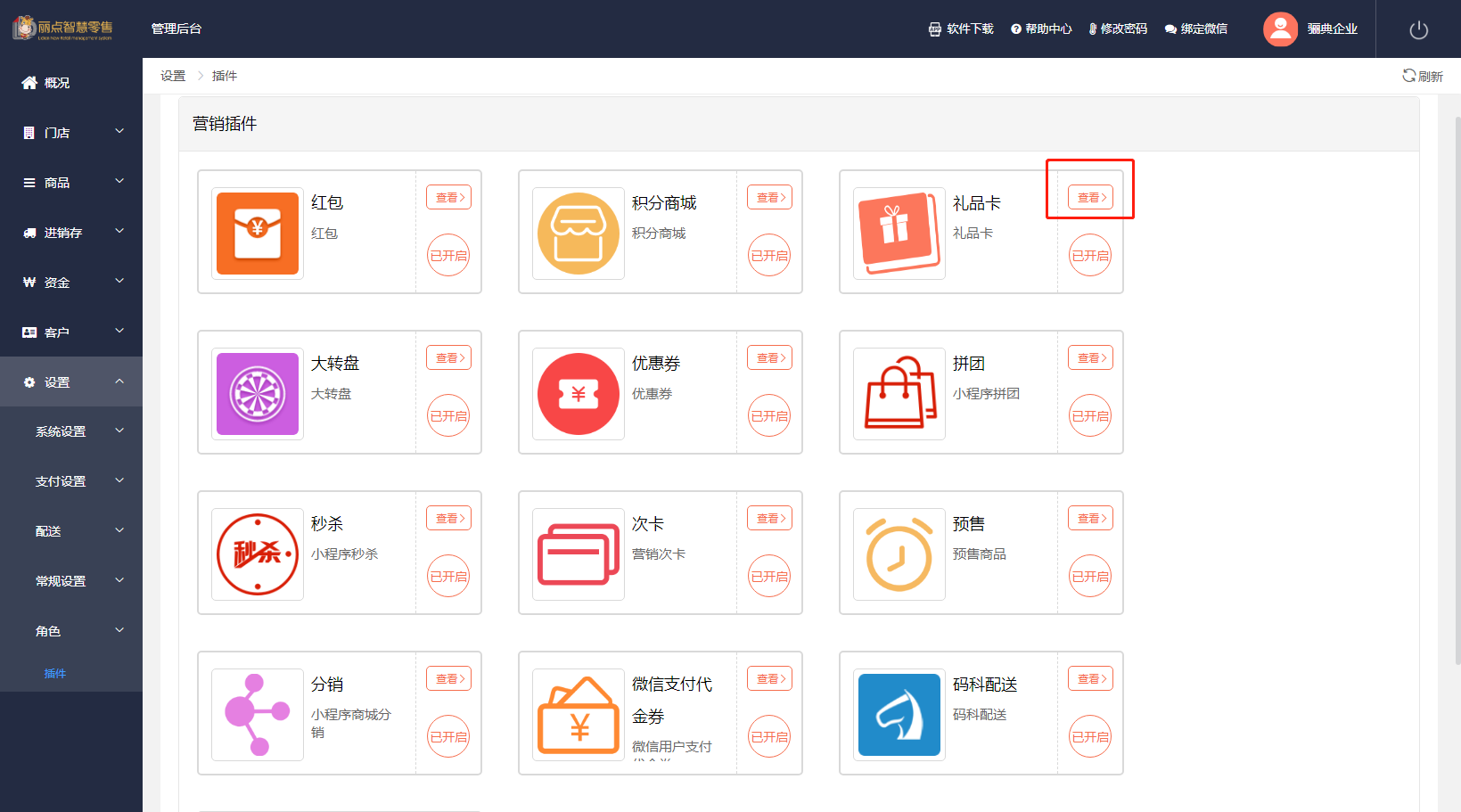Click 查看 button for 礼品卡
This screenshot has width=1461, height=812.
click(x=1090, y=198)
